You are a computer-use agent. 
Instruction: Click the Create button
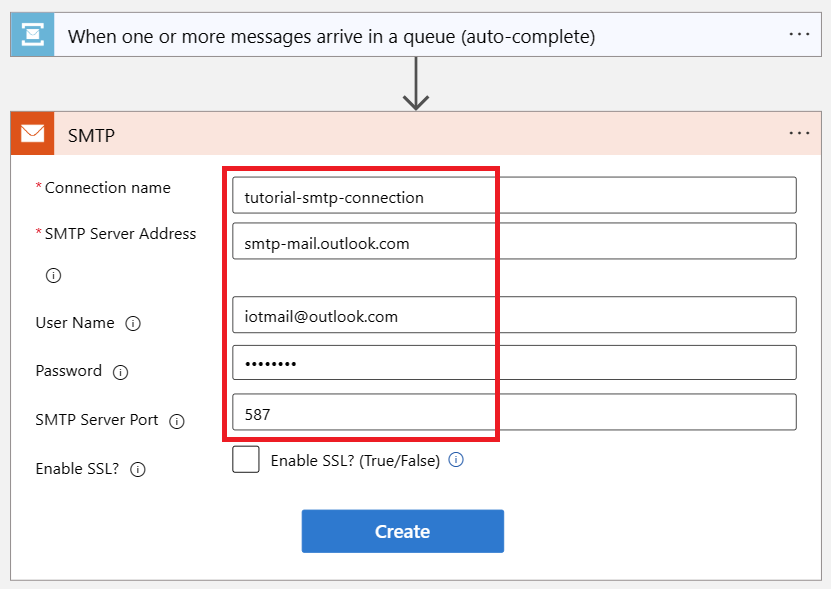pyautogui.click(x=402, y=531)
